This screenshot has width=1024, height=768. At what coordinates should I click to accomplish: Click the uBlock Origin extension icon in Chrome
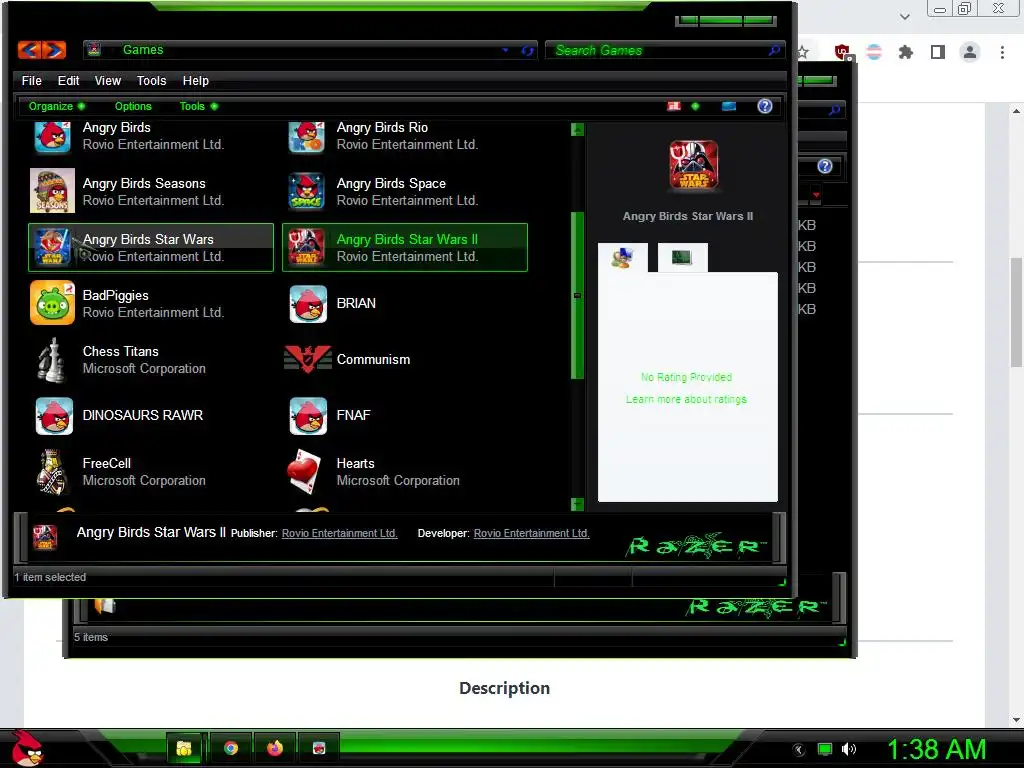click(842, 52)
